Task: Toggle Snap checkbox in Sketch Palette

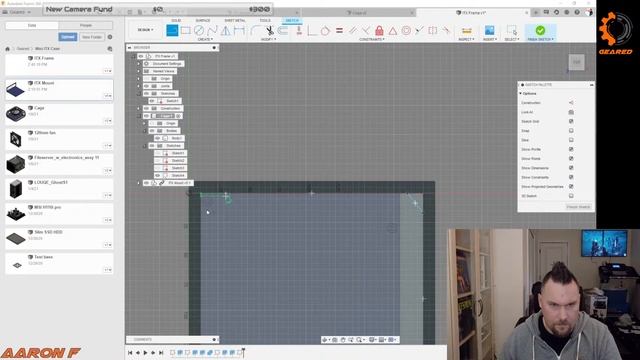Action: (571, 131)
